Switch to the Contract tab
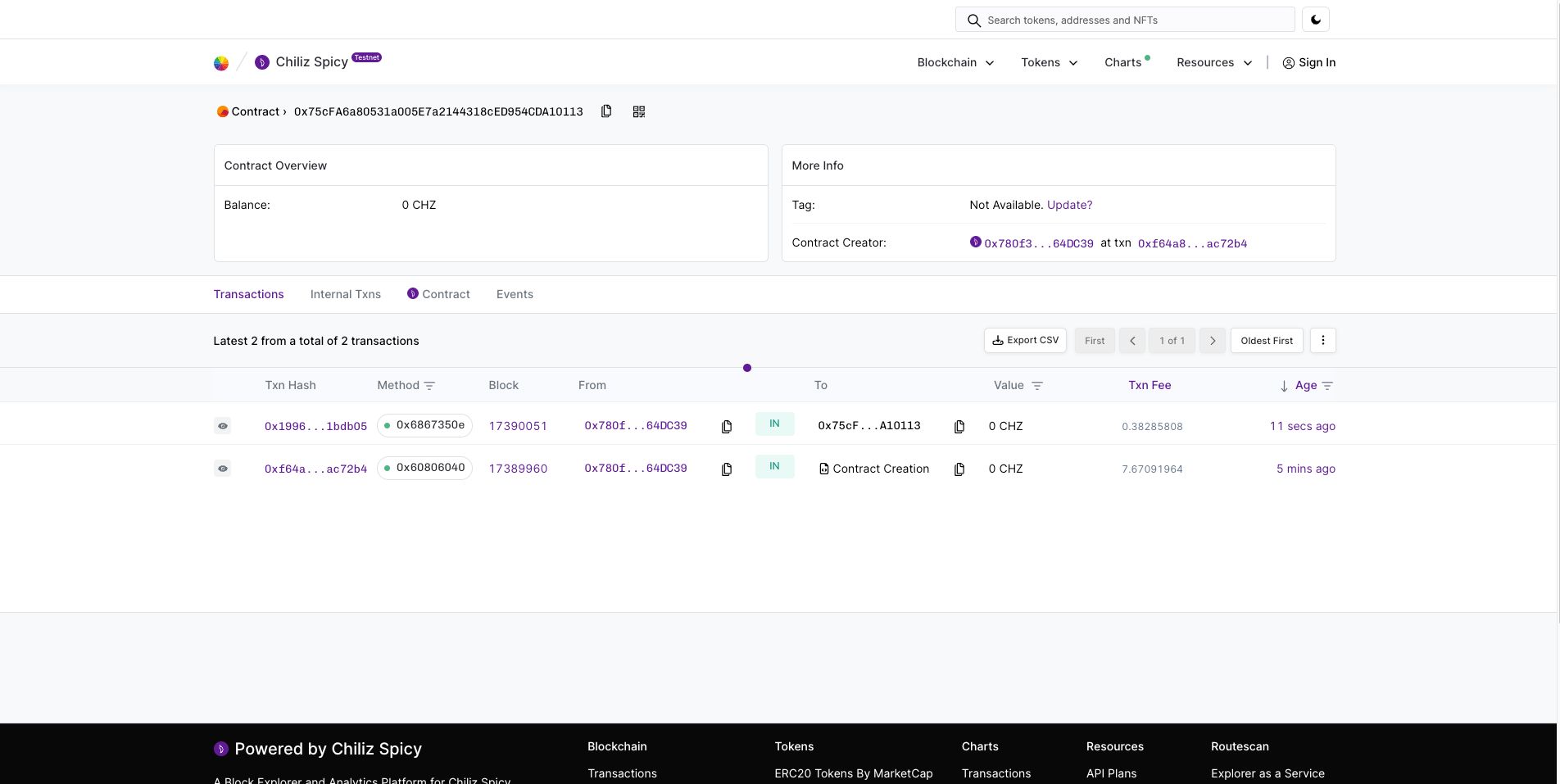The image size is (1560, 784). pos(438,294)
